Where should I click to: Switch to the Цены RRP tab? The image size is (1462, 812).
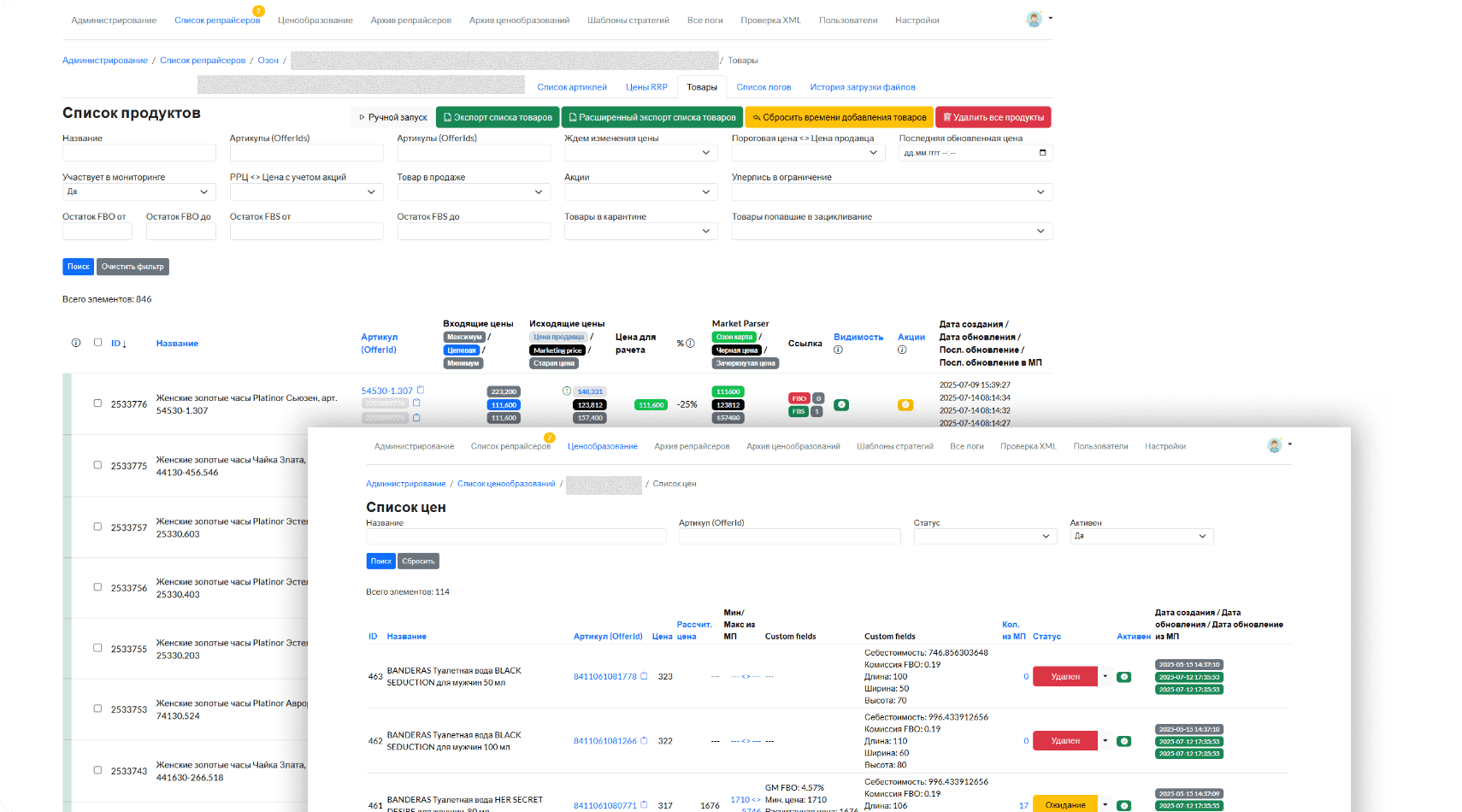[x=646, y=87]
